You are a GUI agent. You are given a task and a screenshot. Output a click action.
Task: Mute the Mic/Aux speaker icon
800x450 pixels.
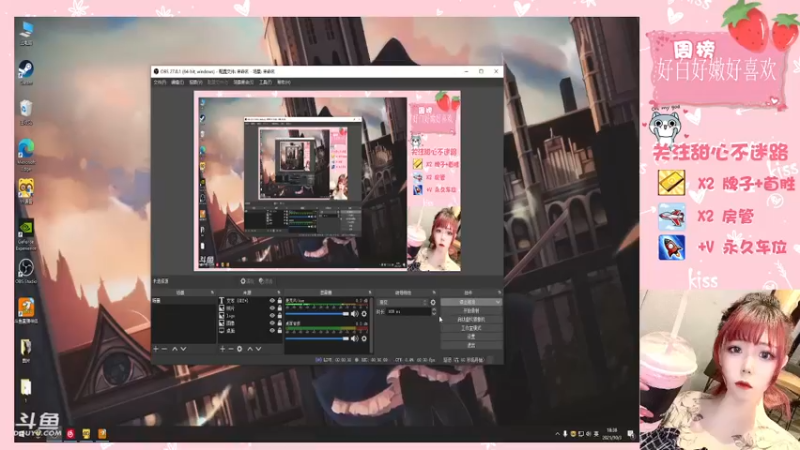click(x=355, y=314)
